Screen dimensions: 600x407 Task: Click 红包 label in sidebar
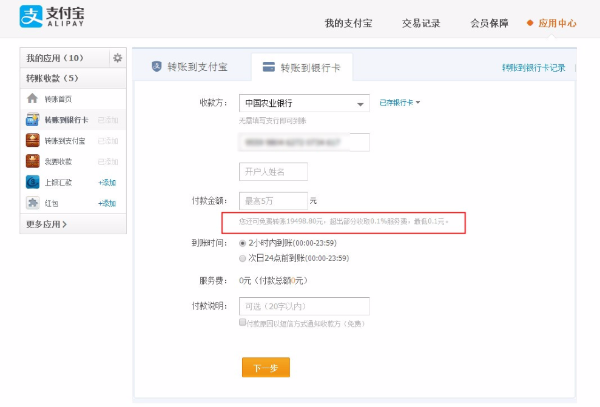[x=51, y=203]
